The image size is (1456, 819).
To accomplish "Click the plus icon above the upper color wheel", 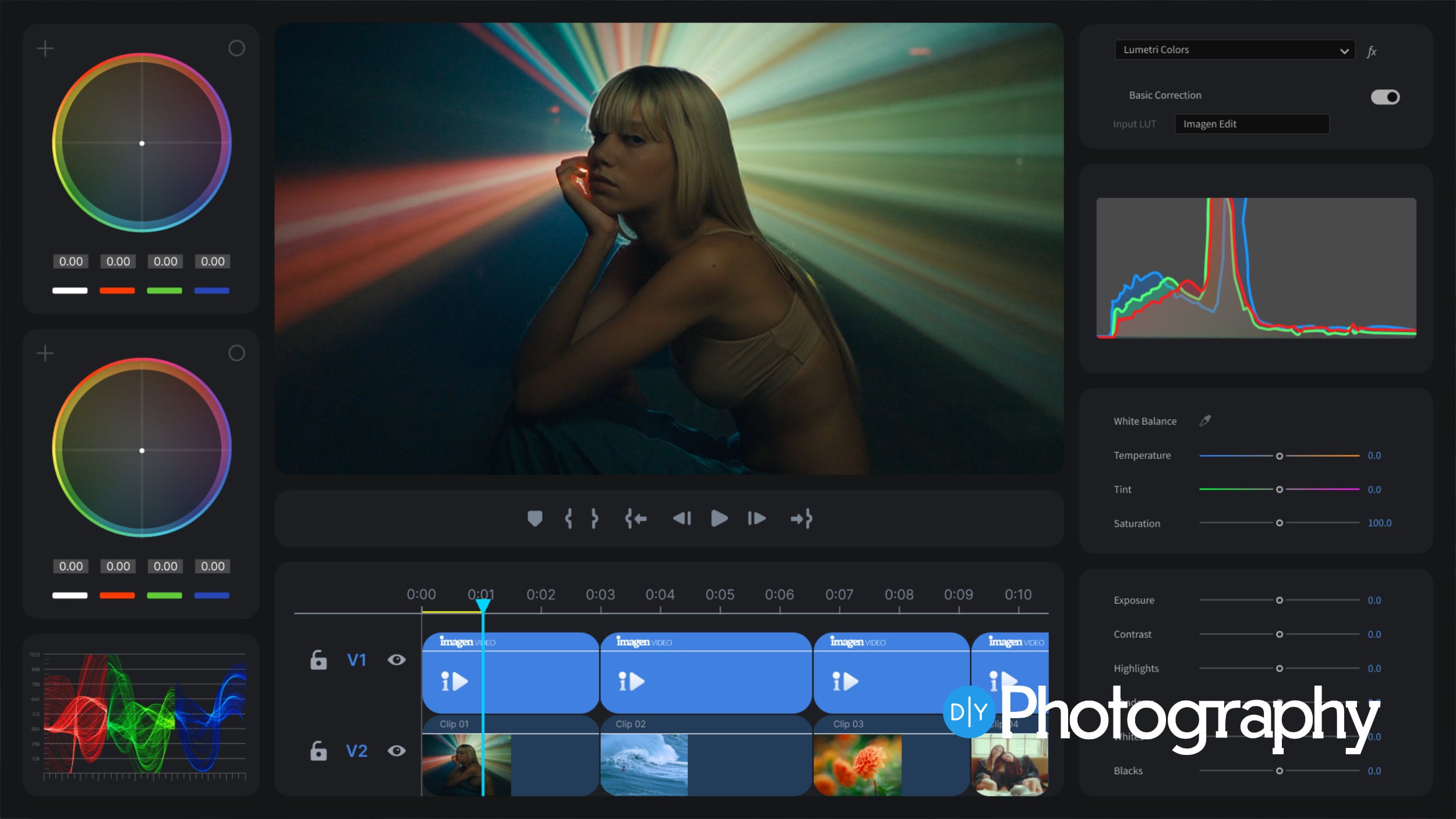I will (x=45, y=49).
